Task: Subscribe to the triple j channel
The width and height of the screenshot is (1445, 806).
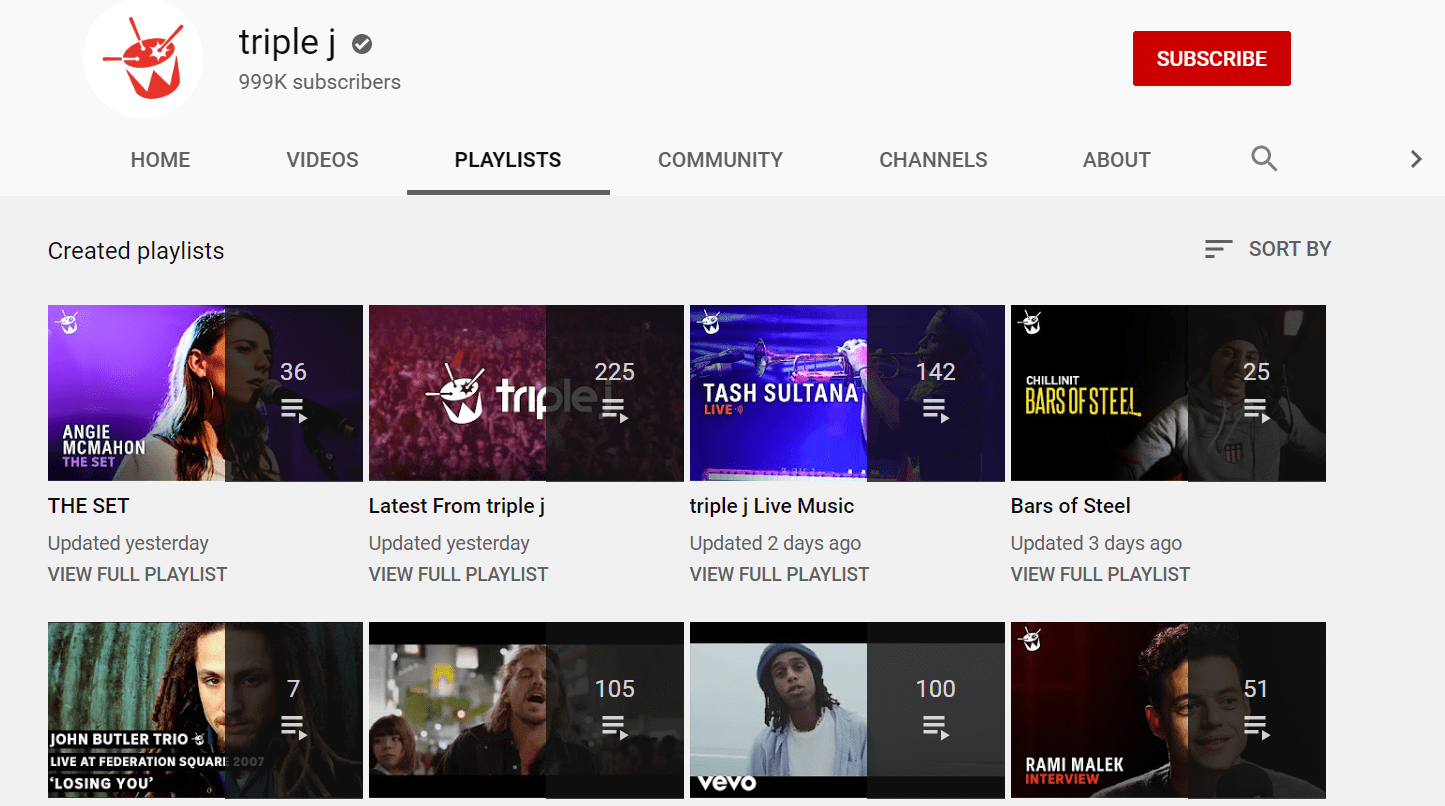Action: pyautogui.click(x=1211, y=58)
